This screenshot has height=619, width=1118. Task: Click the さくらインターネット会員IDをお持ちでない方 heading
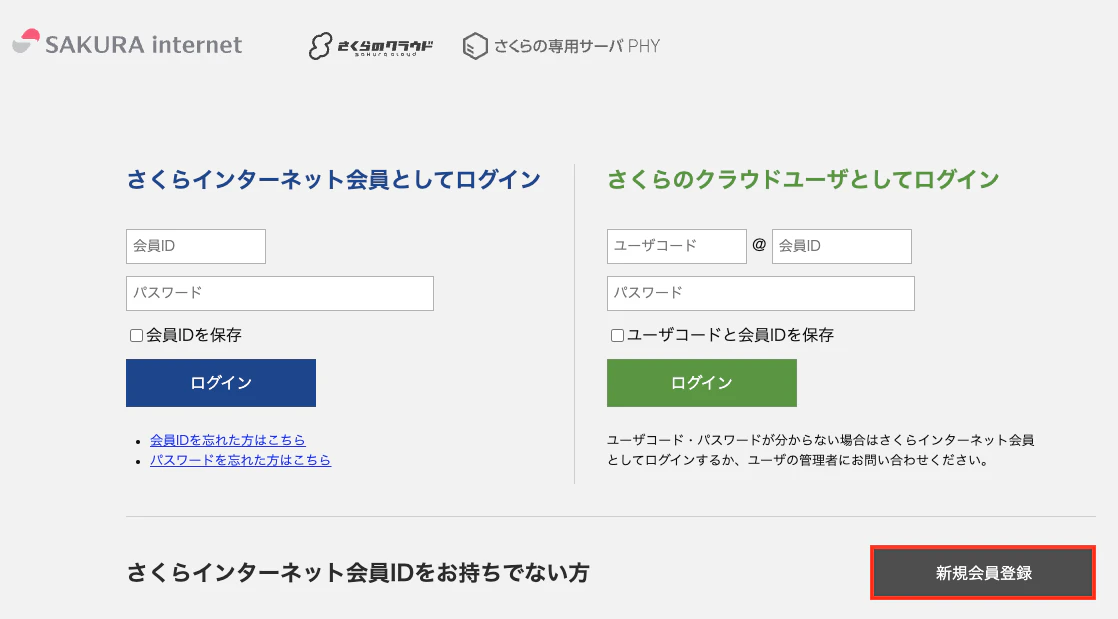tap(358, 572)
